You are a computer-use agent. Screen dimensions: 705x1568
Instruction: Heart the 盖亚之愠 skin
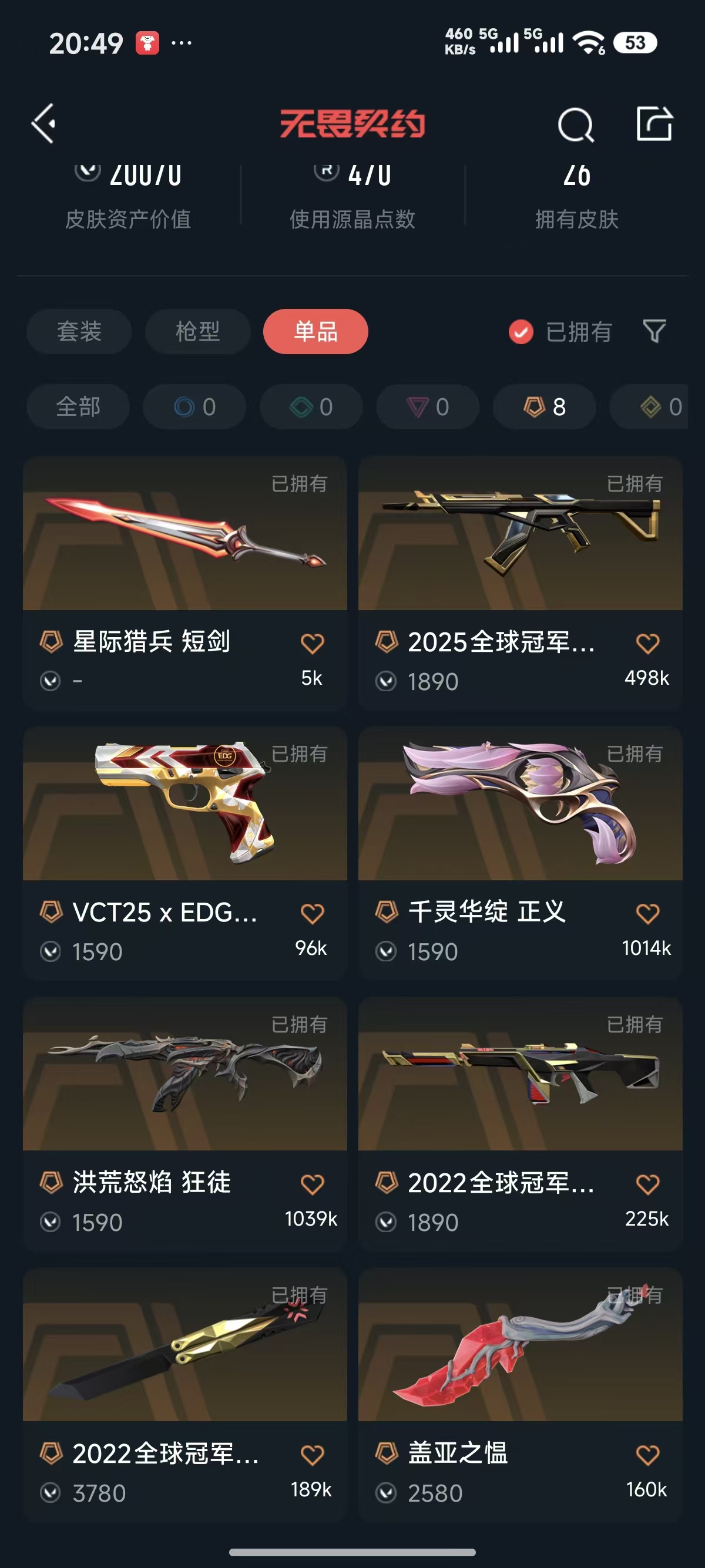coord(647,1455)
